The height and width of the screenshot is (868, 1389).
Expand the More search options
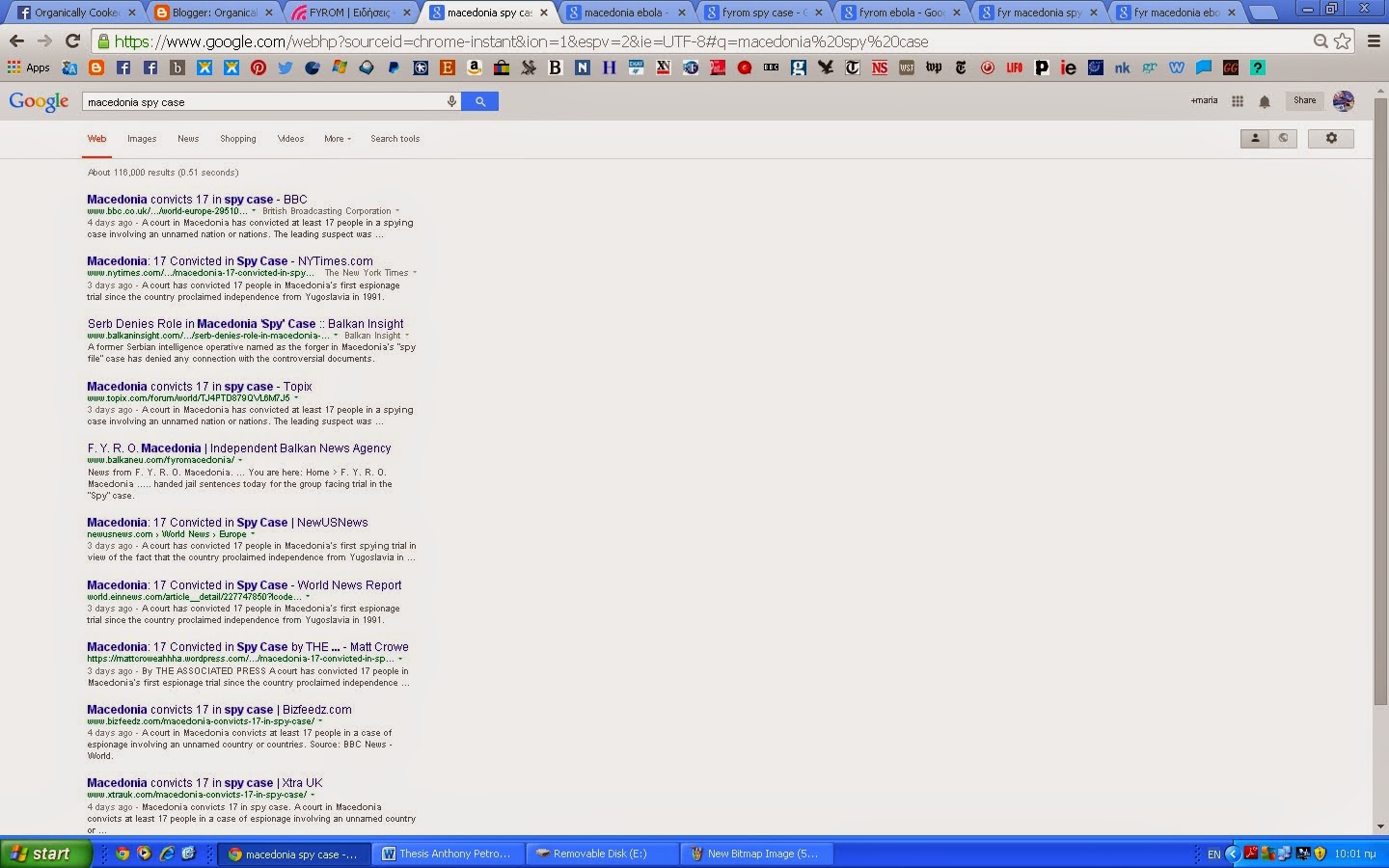click(x=337, y=139)
